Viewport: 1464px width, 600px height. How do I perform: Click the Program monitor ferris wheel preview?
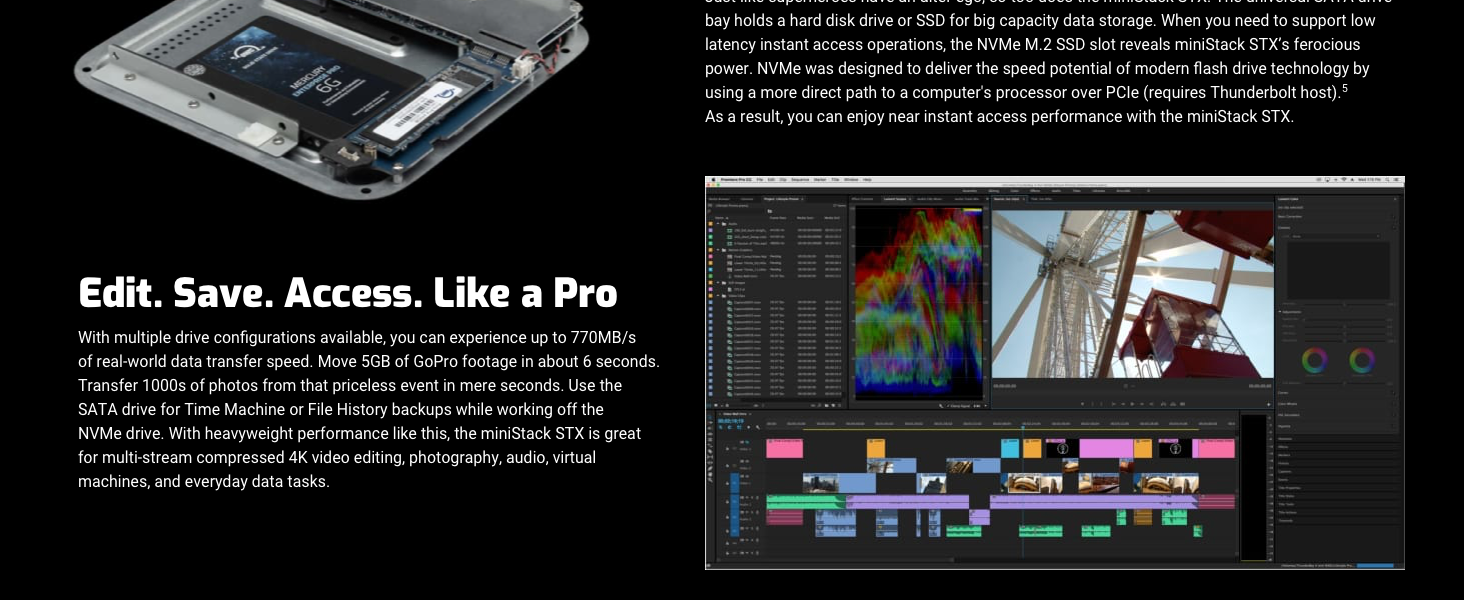point(1132,293)
